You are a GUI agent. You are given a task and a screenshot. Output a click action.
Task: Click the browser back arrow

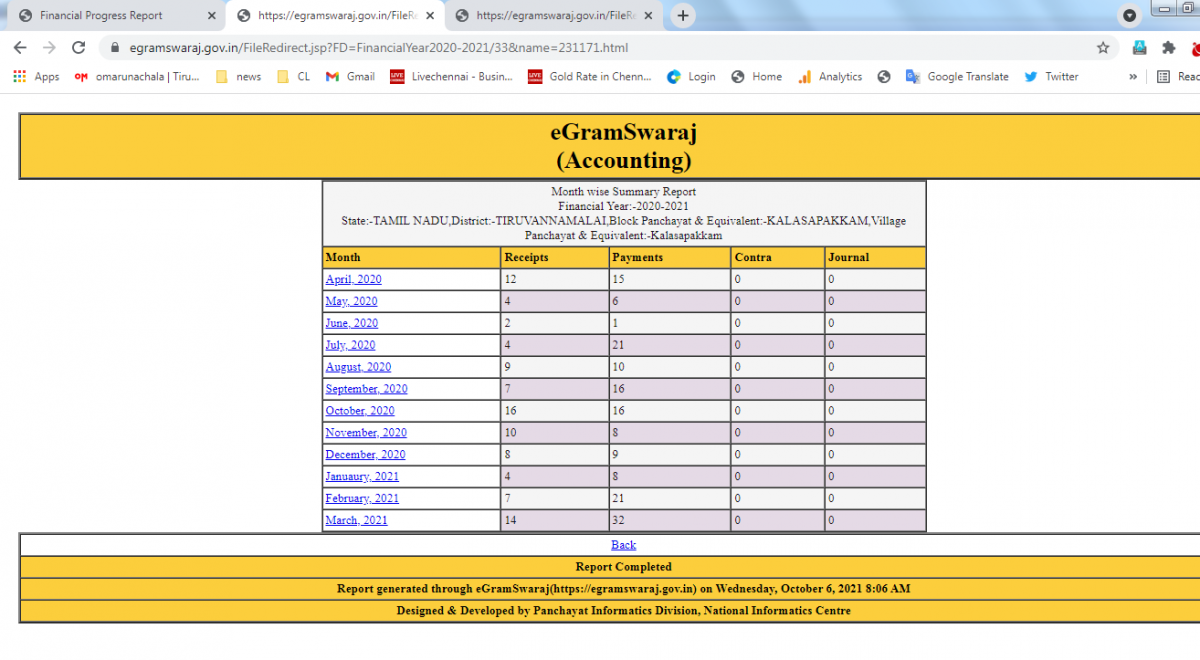coord(20,47)
